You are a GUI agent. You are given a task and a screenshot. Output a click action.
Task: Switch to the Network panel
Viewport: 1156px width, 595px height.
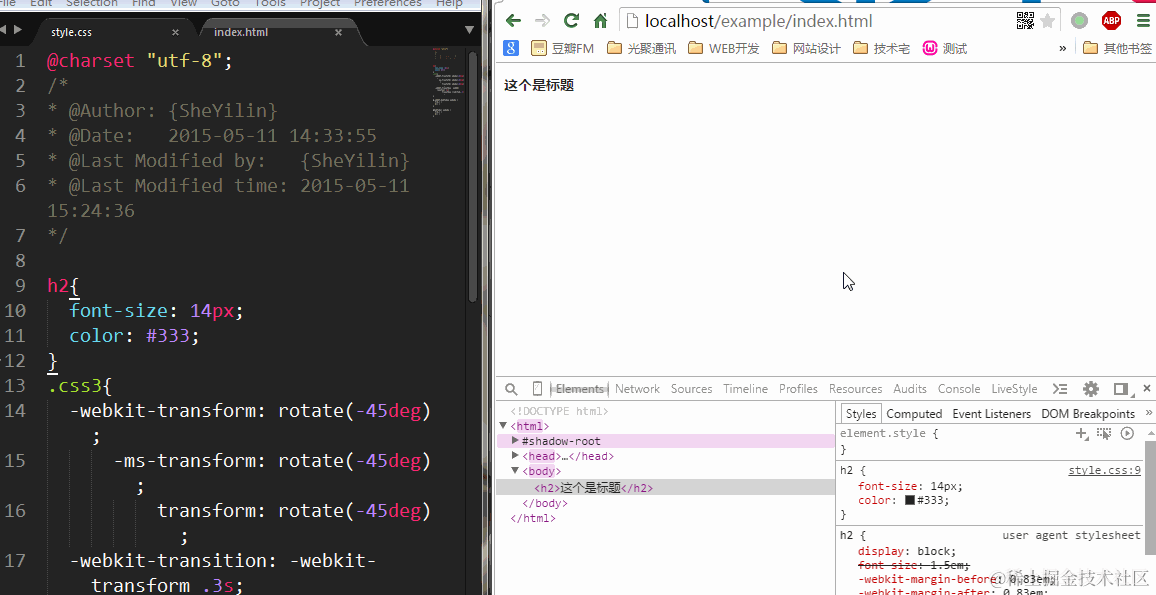pyautogui.click(x=638, y=389)
